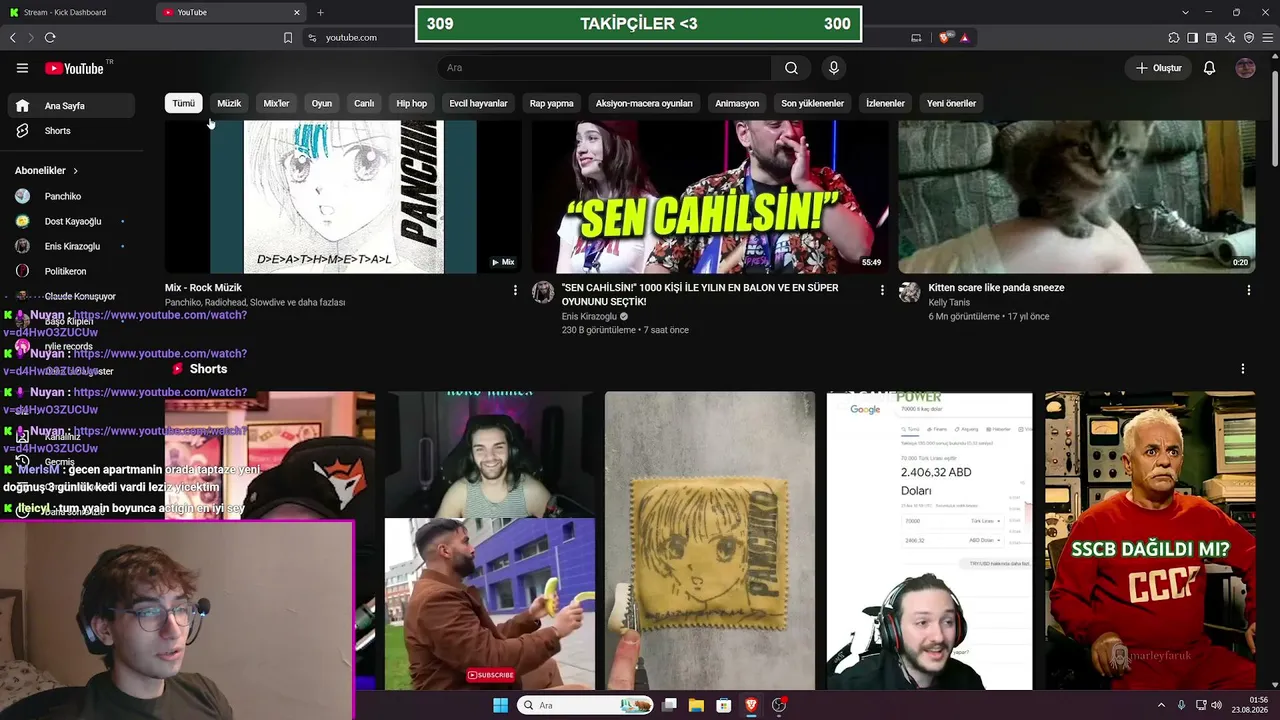The width and height of the screenshot is (1280, 720).
Task: Switch to the Stream - Kick Dashboard tab
Action: coord(76,12)
